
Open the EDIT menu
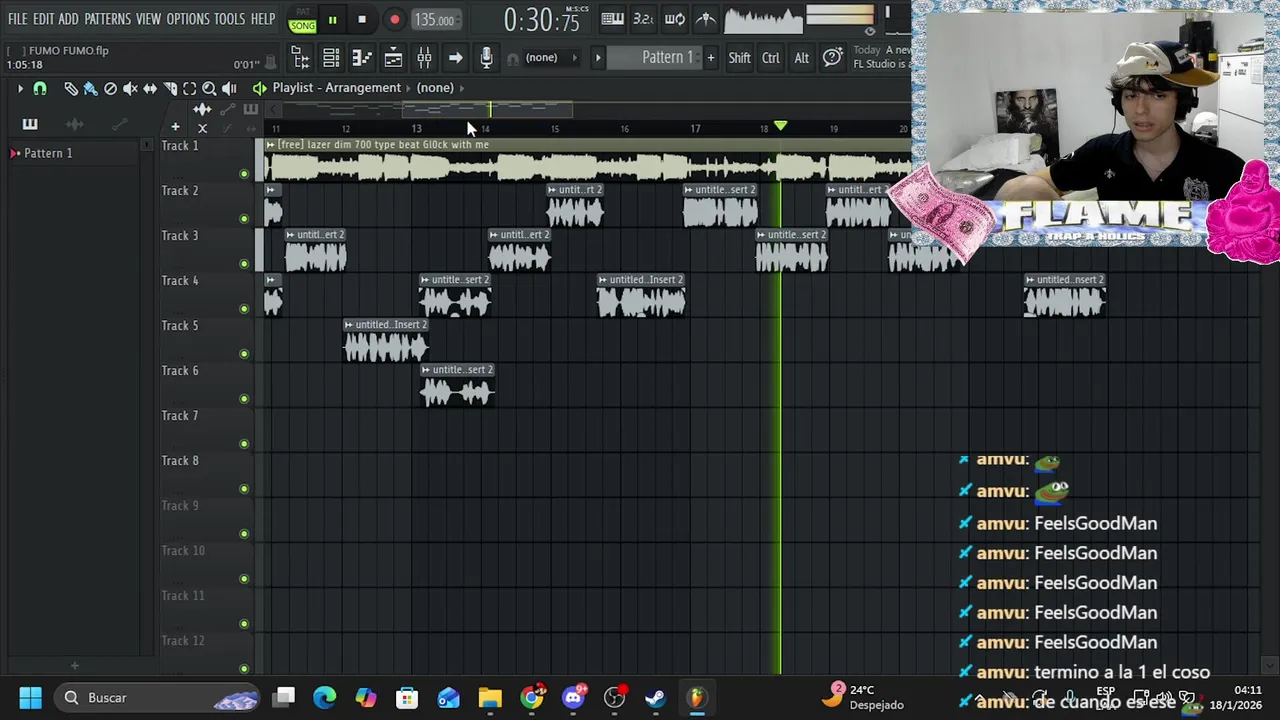43,19
